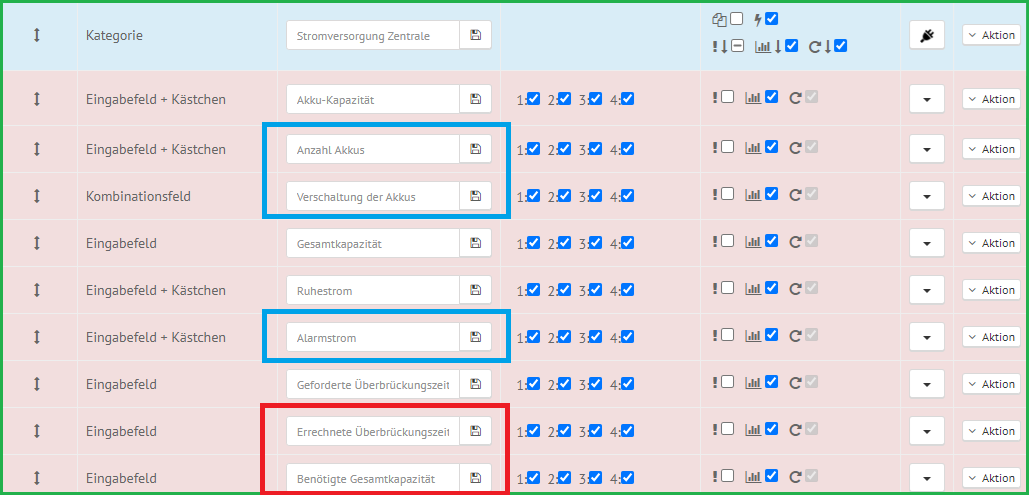The image size is (1029, 495).
Task: Select the sort handle for Anzahl Akkus row
Action: click(x=37, y=149)
